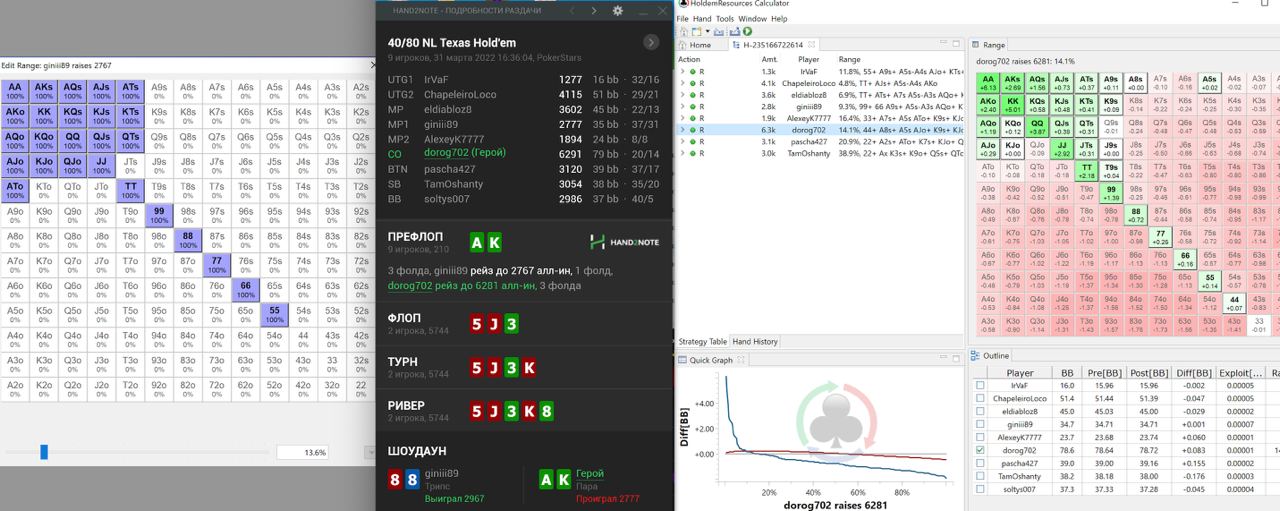This screenshot has height=511, width=1280.
Task: Check the IrVaF box in Outline
Action: pos(980,385)
